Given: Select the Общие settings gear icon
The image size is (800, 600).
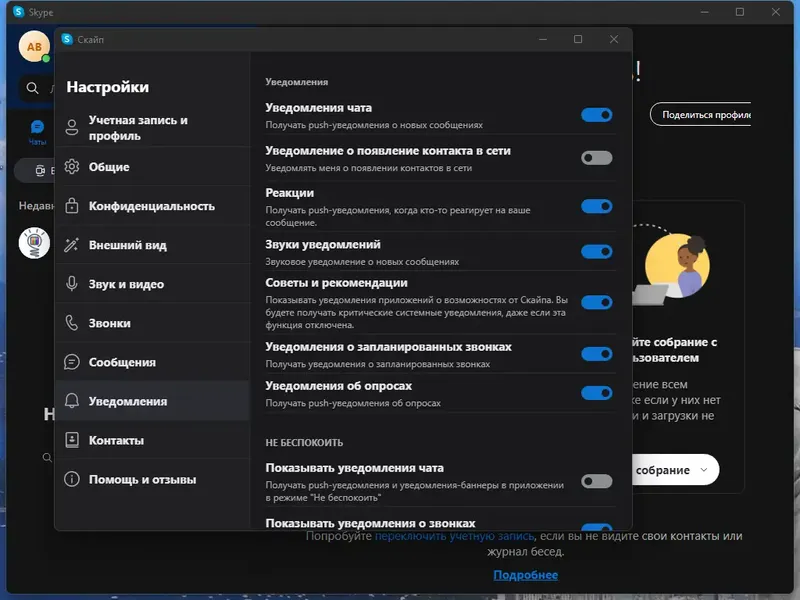Looking at the screenshot, I should pos(71,168).
